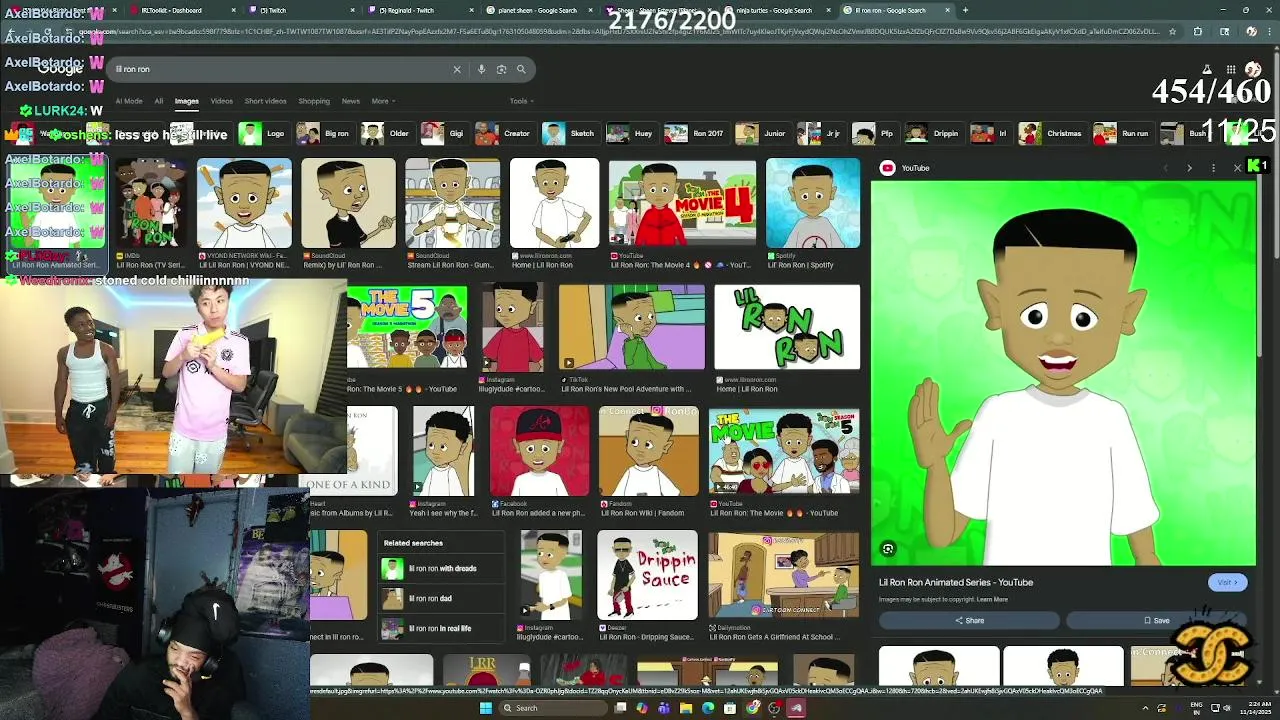Open search by image with the Lens icon
This screenshot has height=720, width=1280.
[x=501, y=69]
